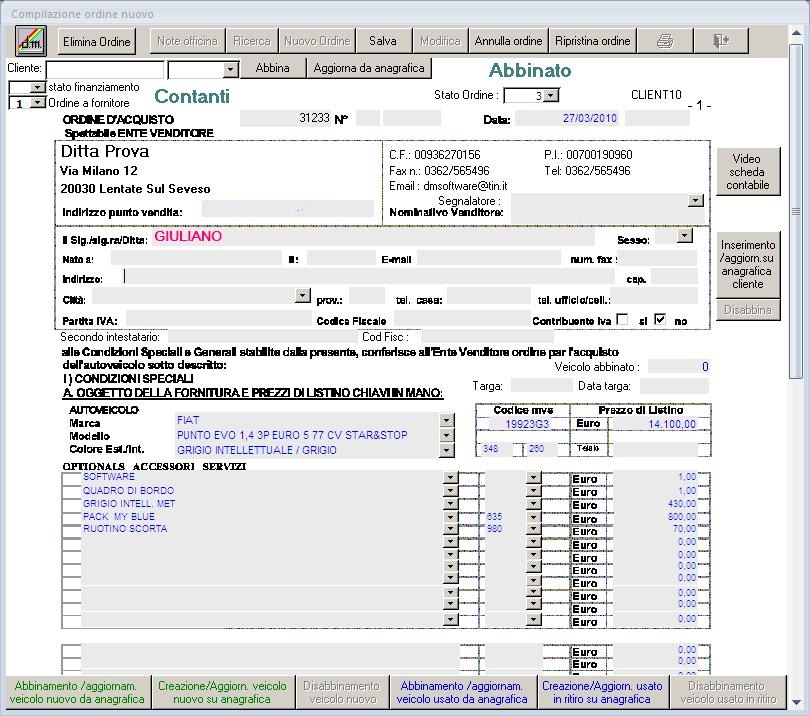
Task: Click the 430,00 price value
Action: [x=682, y=503]
